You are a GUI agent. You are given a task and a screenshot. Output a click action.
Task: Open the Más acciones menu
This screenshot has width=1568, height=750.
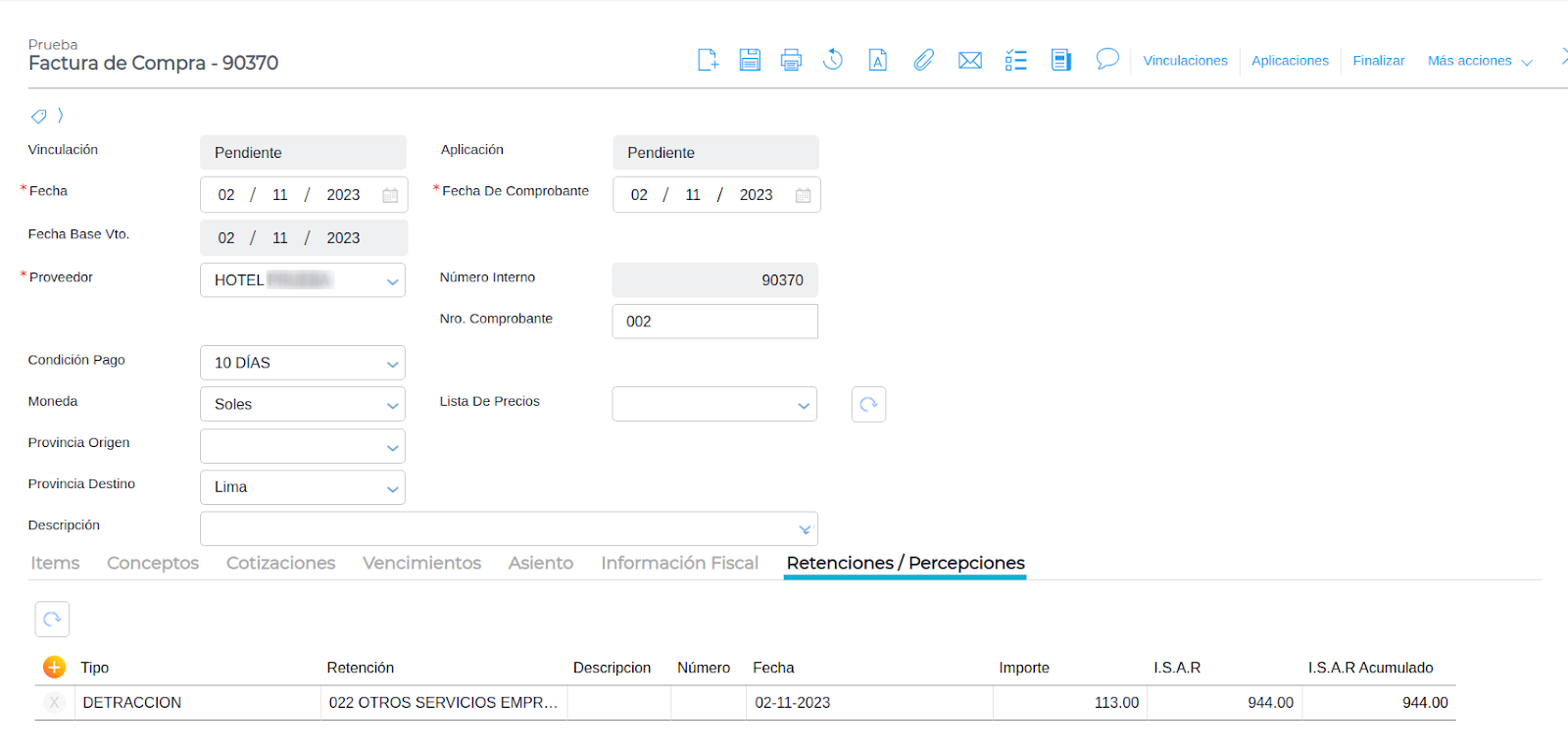point(1479,61)
